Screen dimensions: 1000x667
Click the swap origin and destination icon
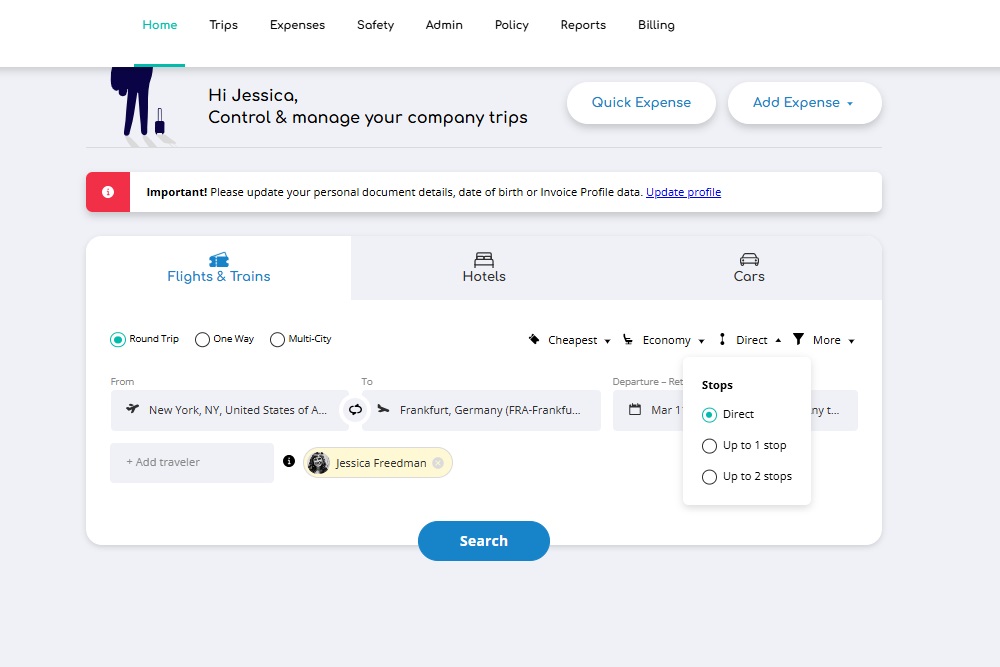[355, 409]
